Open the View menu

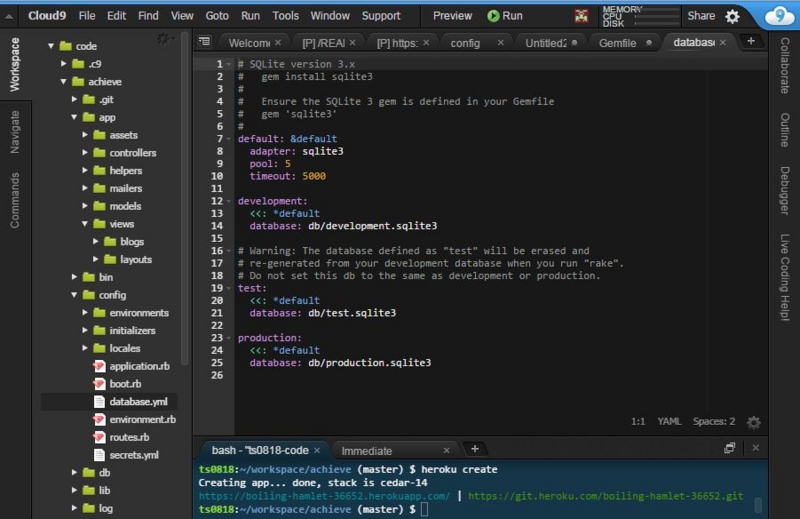182,16
